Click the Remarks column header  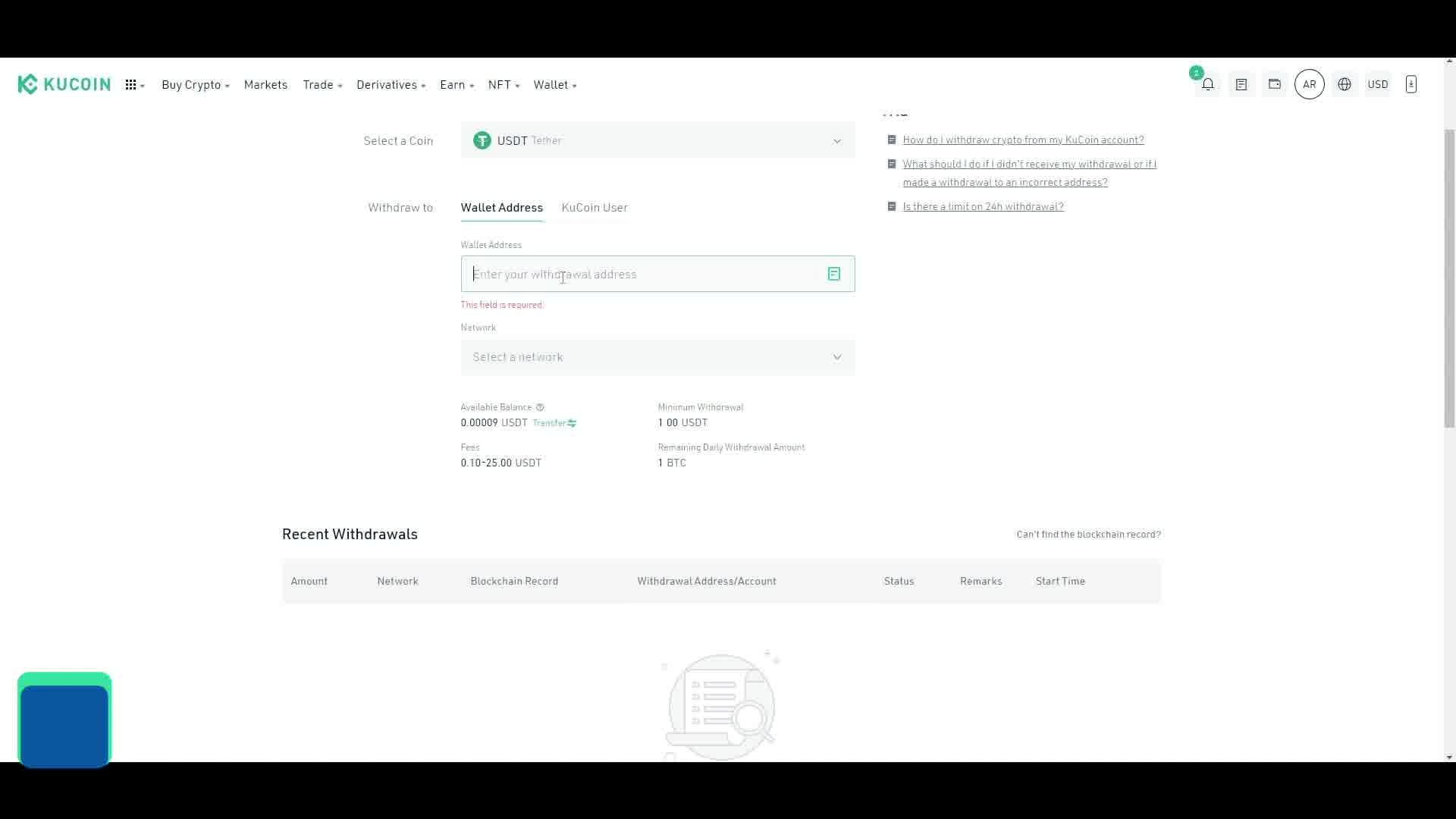[x=981, y=582]
